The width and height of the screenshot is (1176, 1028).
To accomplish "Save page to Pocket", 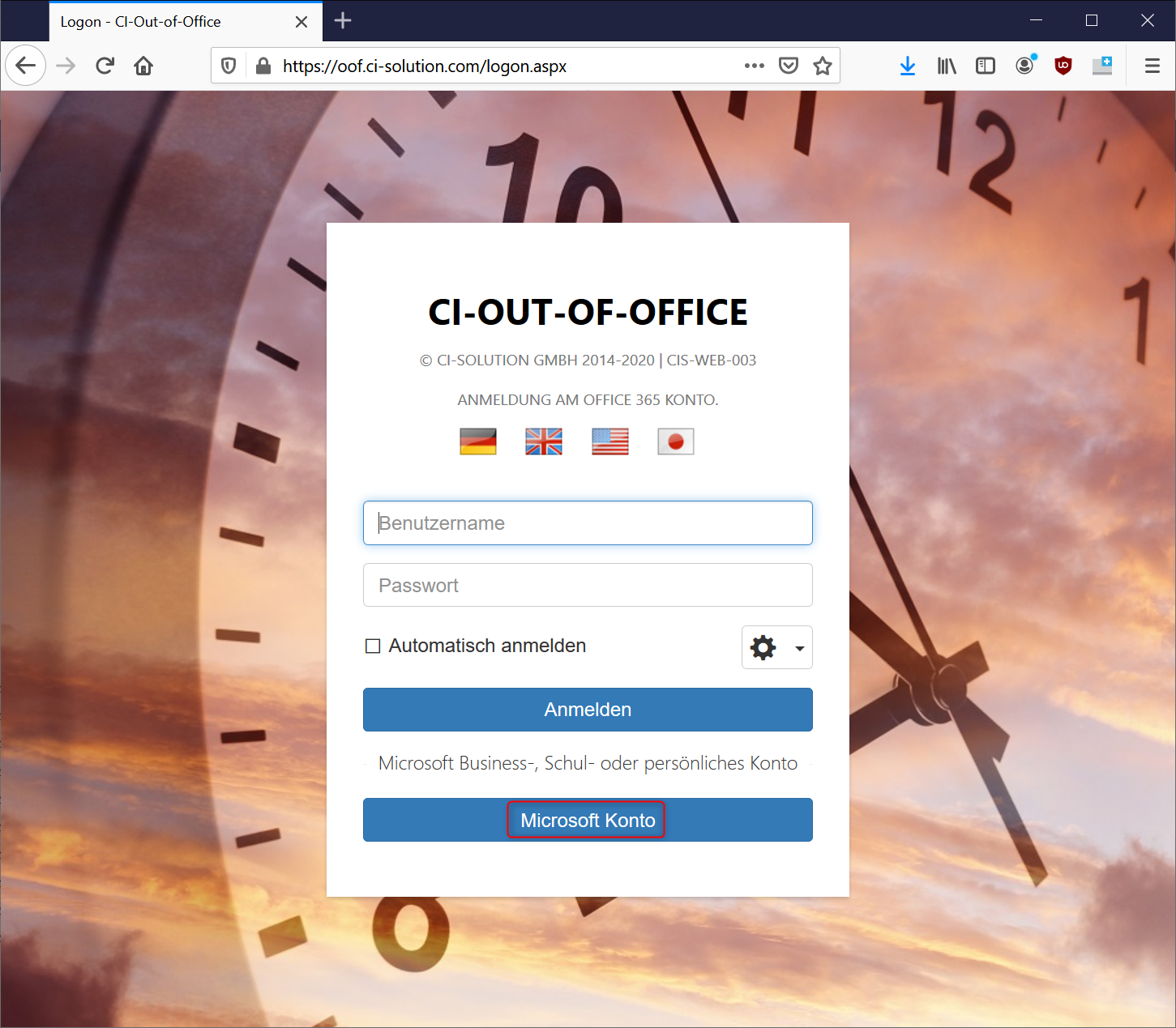I will click(789, 66).
